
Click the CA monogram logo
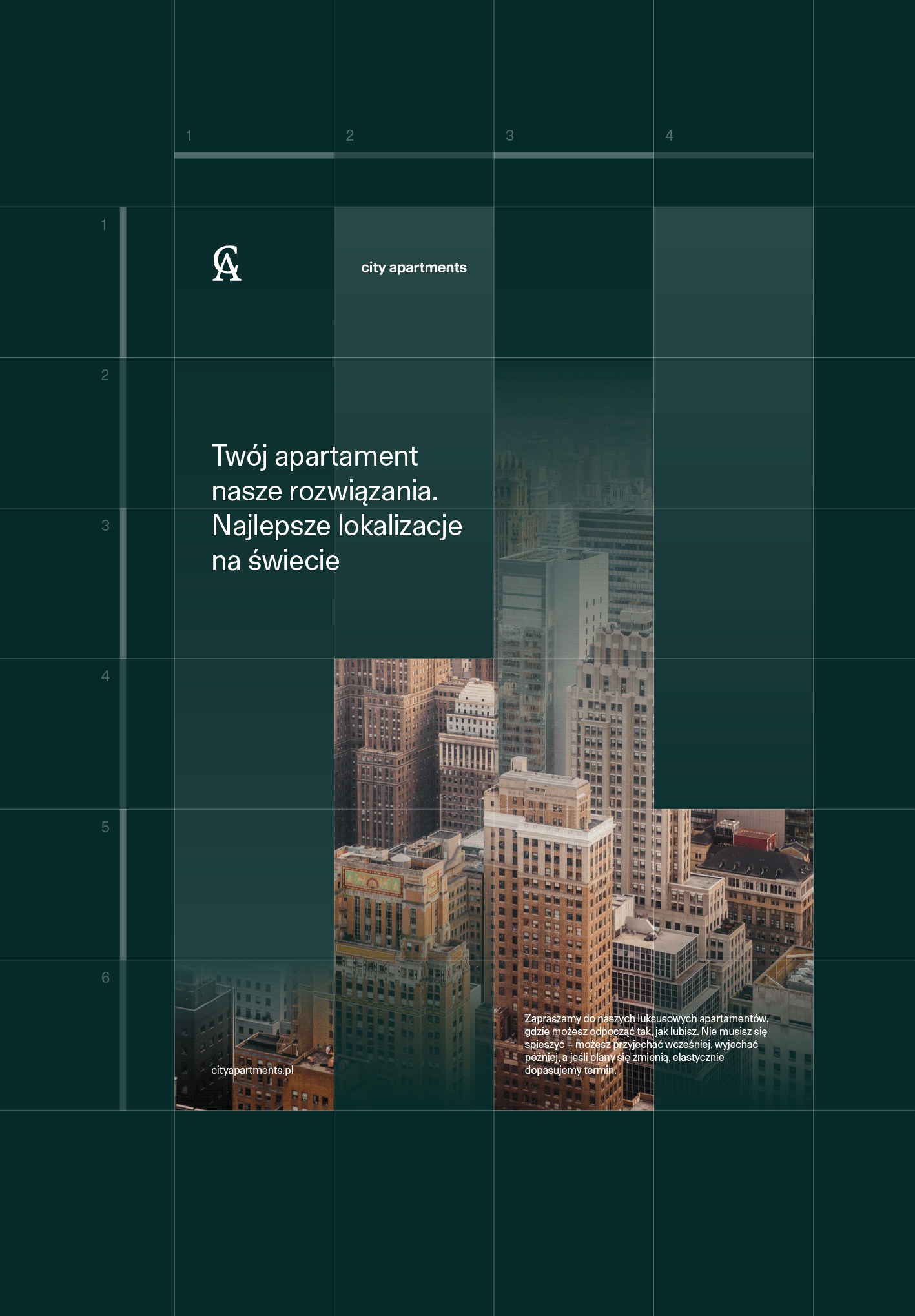point(227,264)
